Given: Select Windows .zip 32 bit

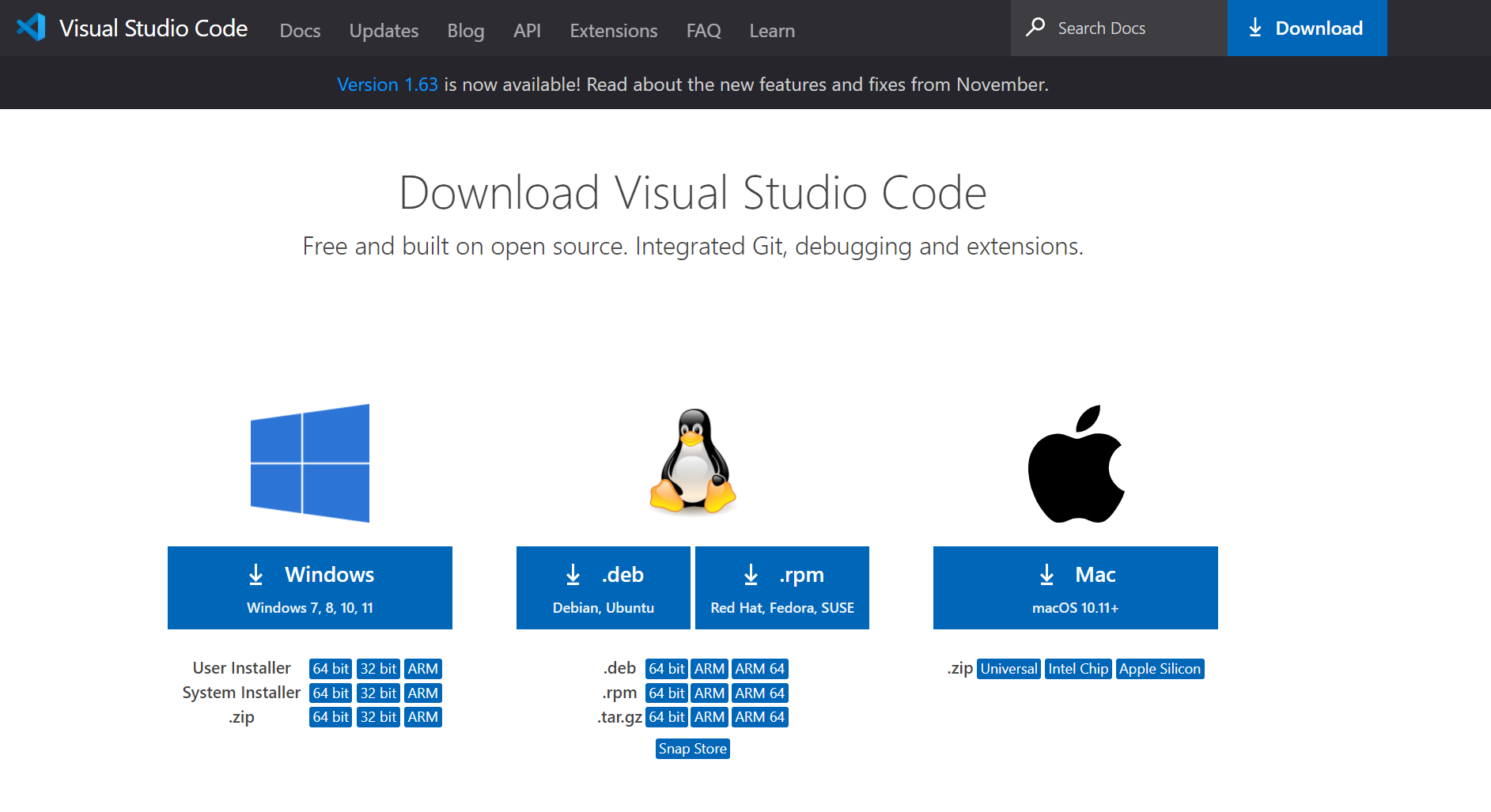Looking at the screenshot, I should click(378, 717).
